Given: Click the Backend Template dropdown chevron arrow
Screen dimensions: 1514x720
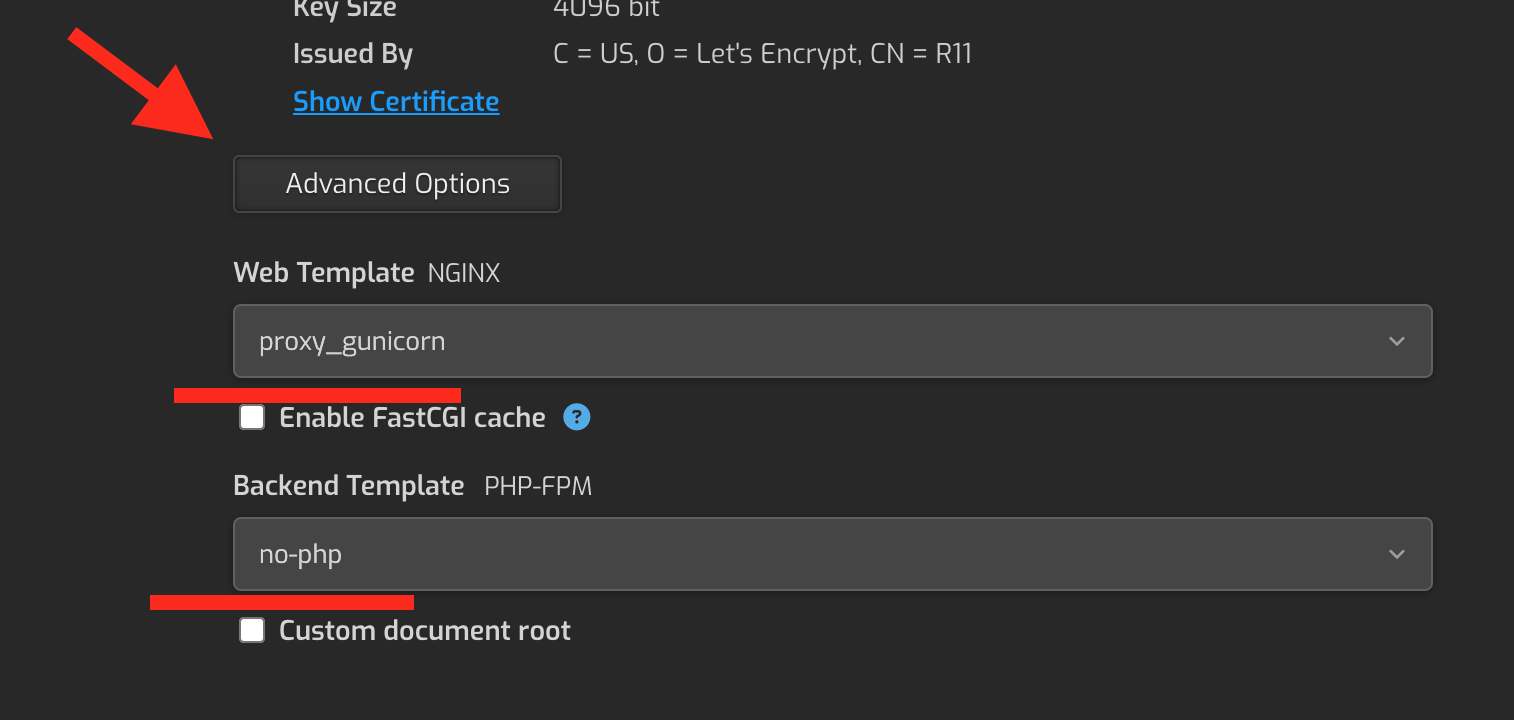Looking at the screenshot, I should (x=1397, y=554).
